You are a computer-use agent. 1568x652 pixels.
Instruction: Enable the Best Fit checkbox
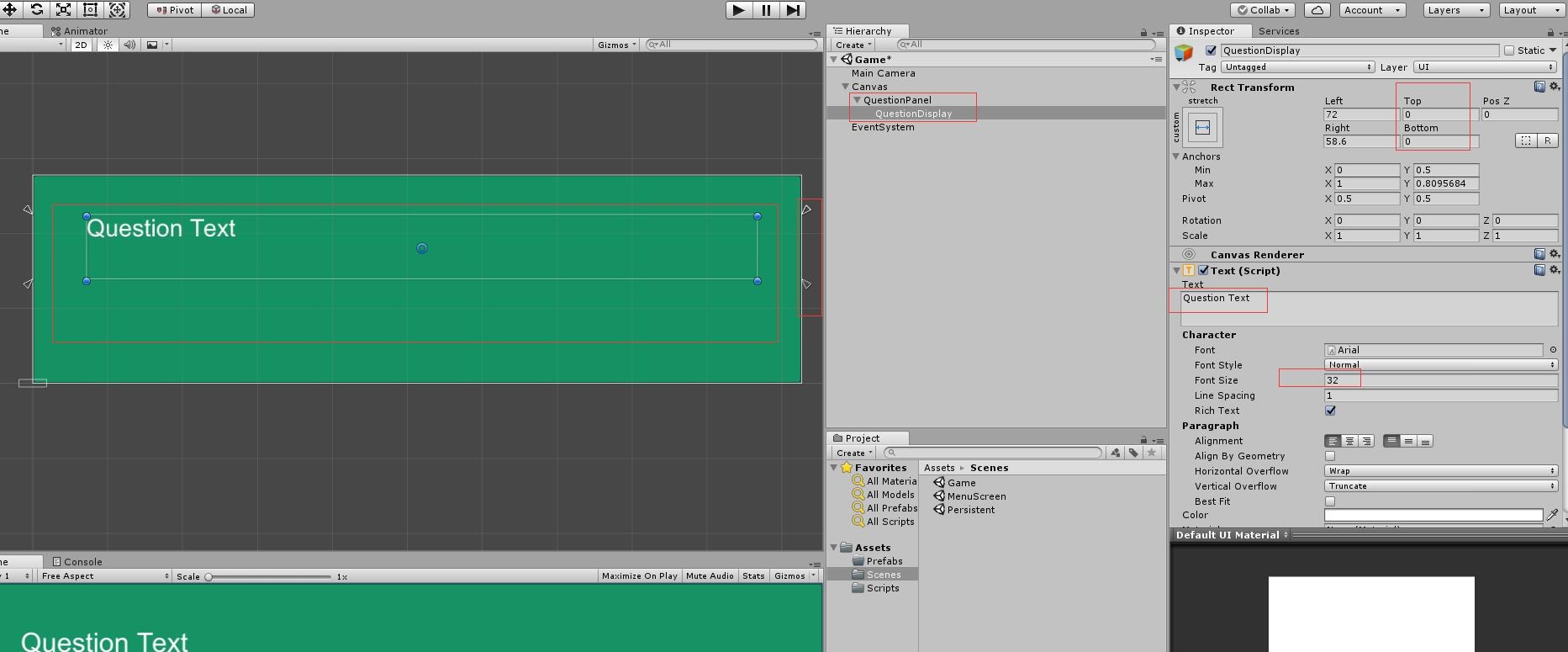1330,501
